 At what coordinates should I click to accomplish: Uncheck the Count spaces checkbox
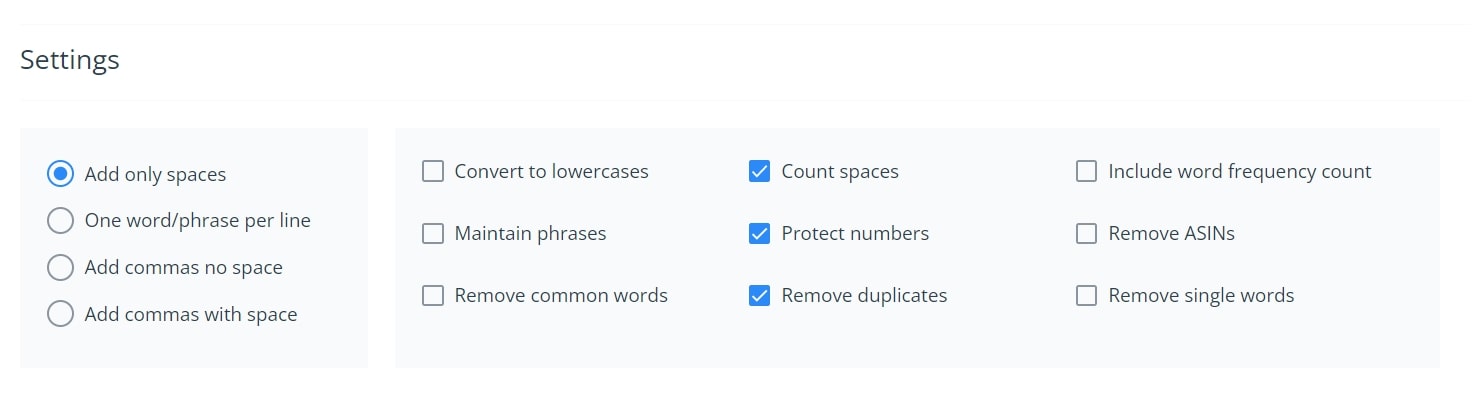[x=760, y=172]
